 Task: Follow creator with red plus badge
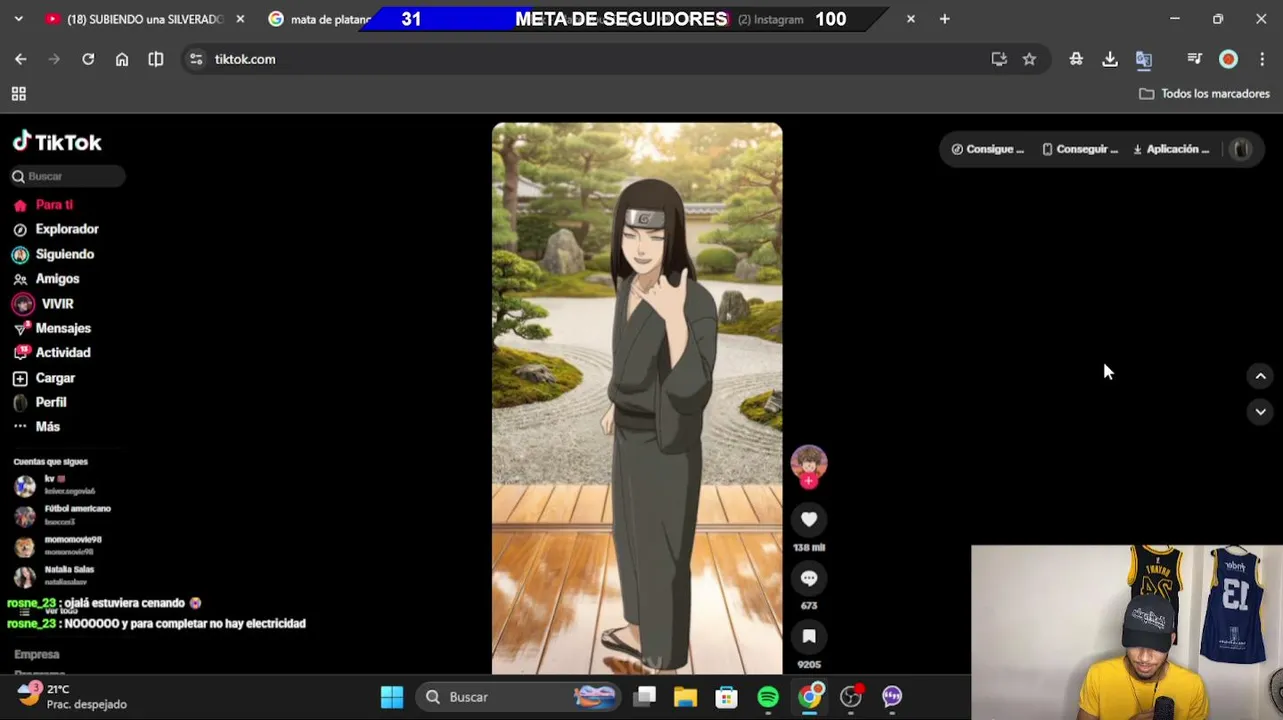click(x=809, y=481)
